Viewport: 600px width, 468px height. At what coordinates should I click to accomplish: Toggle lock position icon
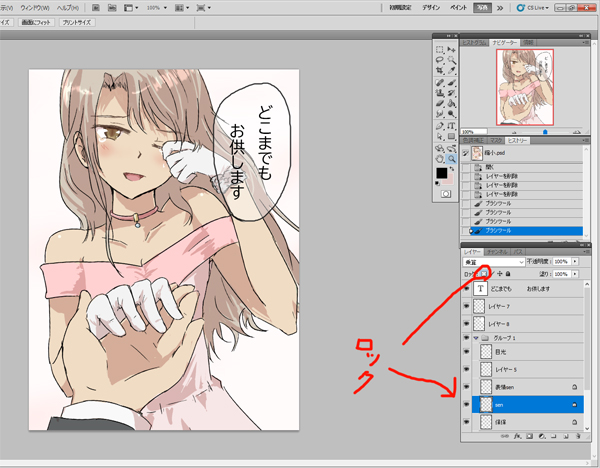pos(500,274)
